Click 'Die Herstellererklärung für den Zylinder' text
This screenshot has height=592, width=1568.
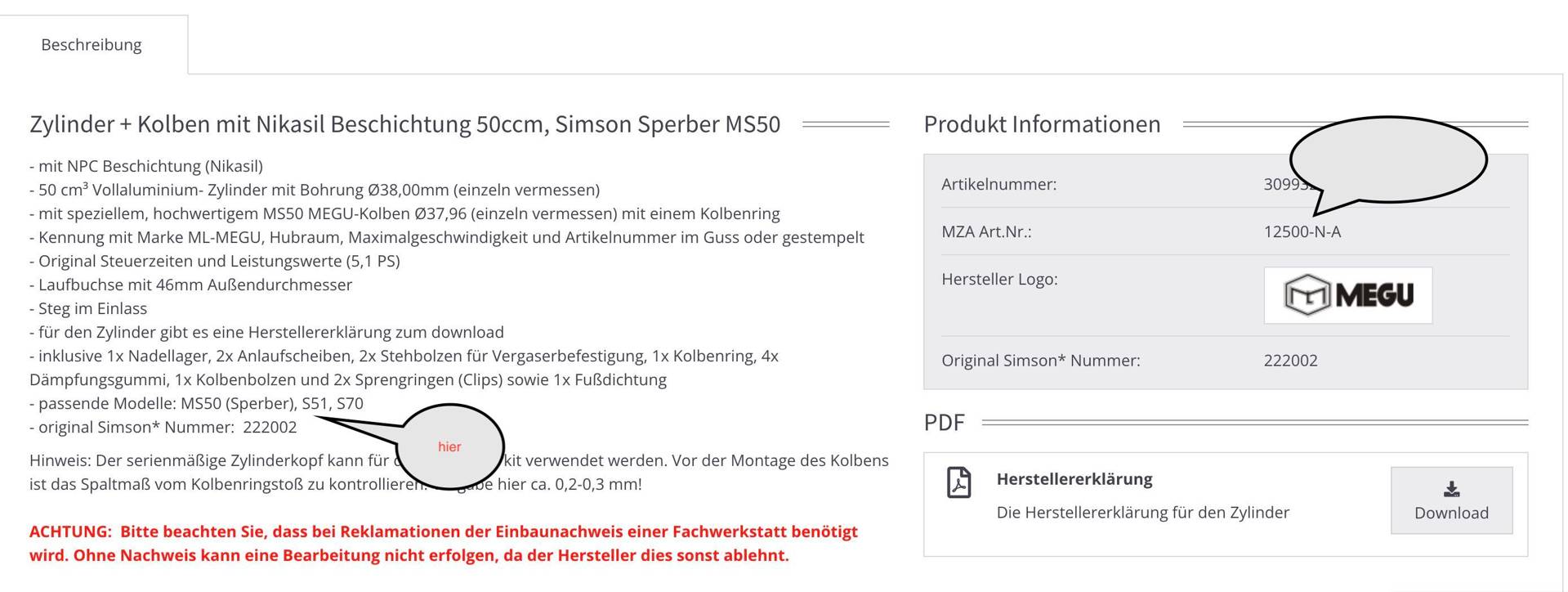point(1142,513)
